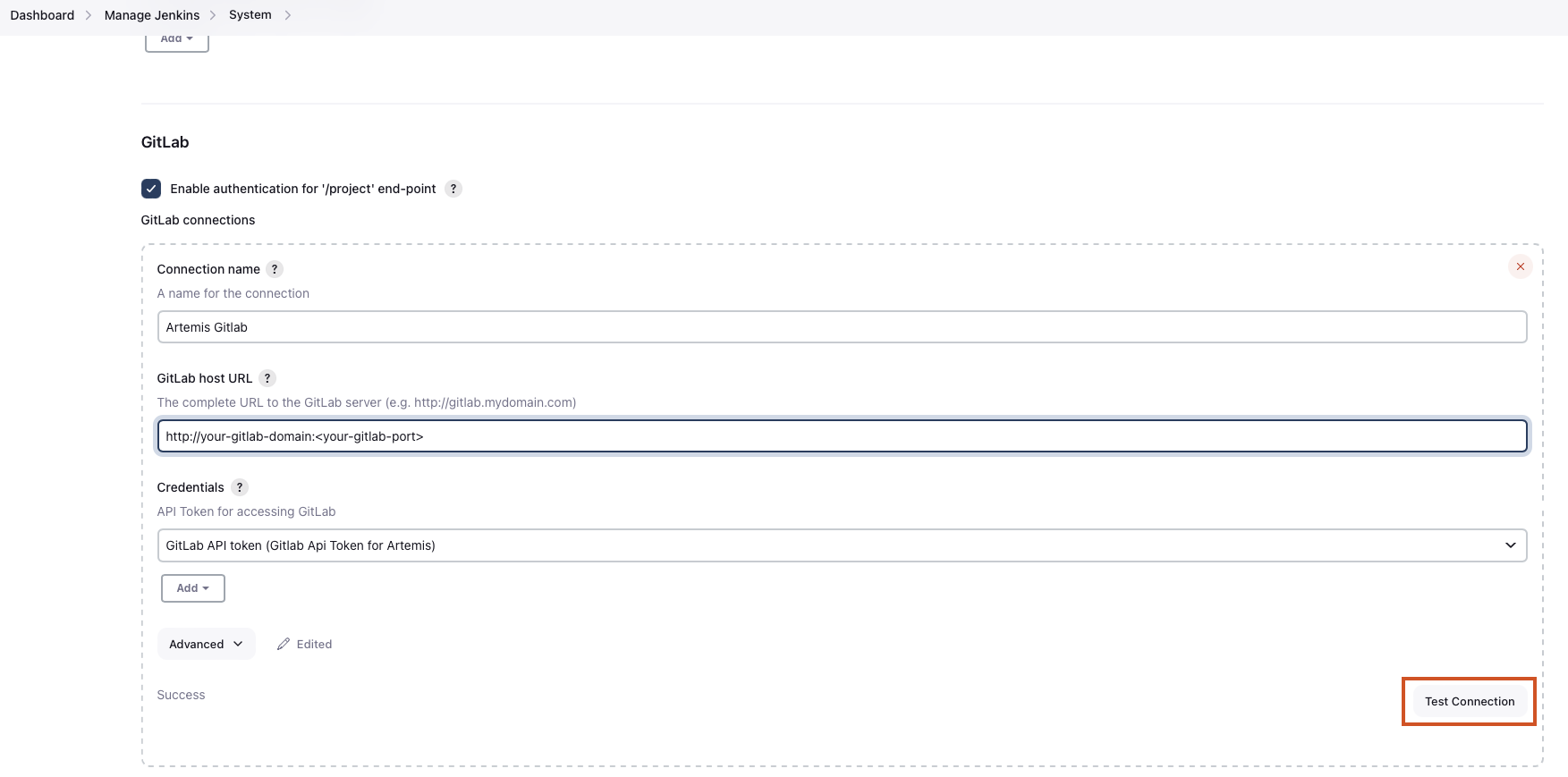The height and width of the screenshot is (777, 1568).
Task: Click the Success status text
Action: coord(181,695)
